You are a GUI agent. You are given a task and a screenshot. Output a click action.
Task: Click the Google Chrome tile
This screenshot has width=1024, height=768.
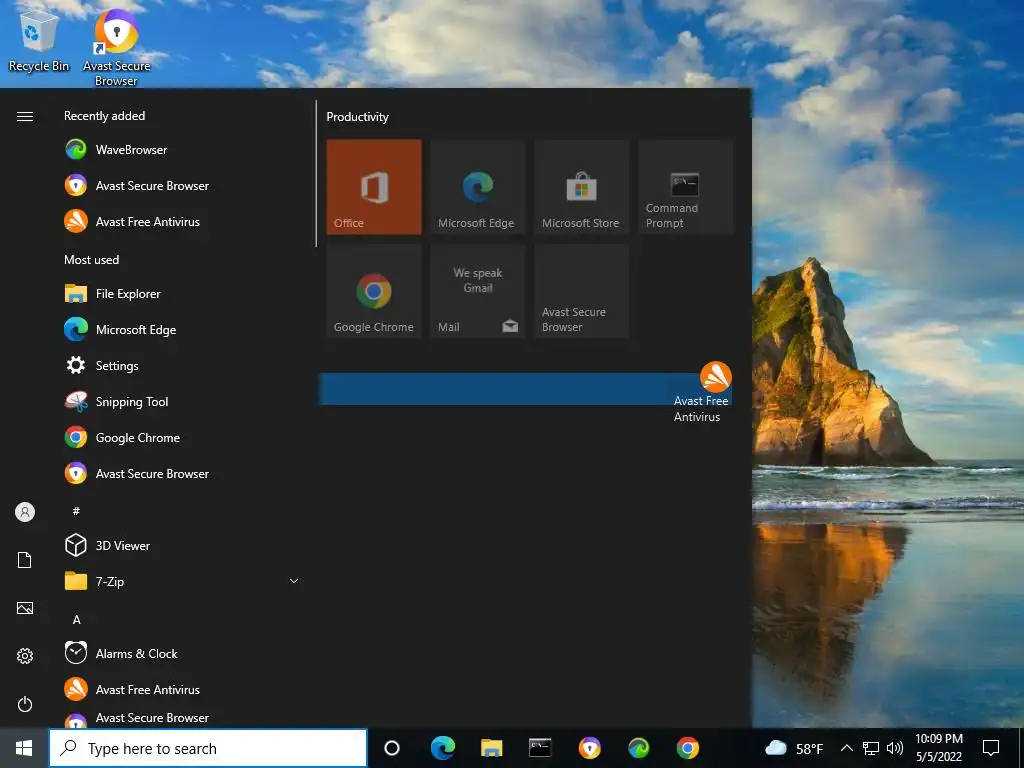[x=374, y=291]
